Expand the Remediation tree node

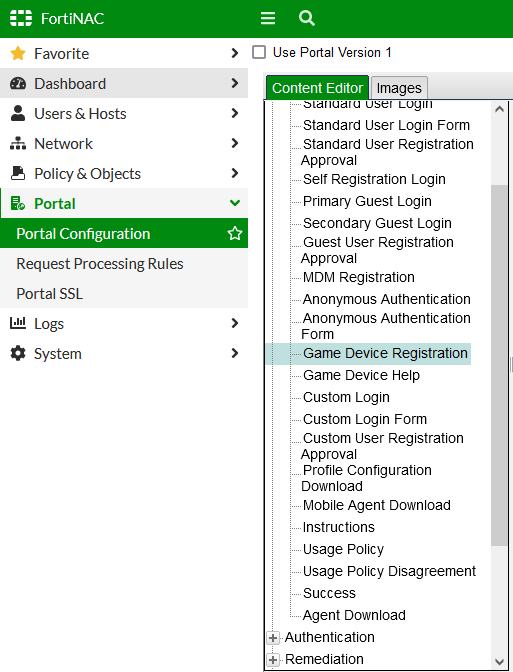pos(273,660)
